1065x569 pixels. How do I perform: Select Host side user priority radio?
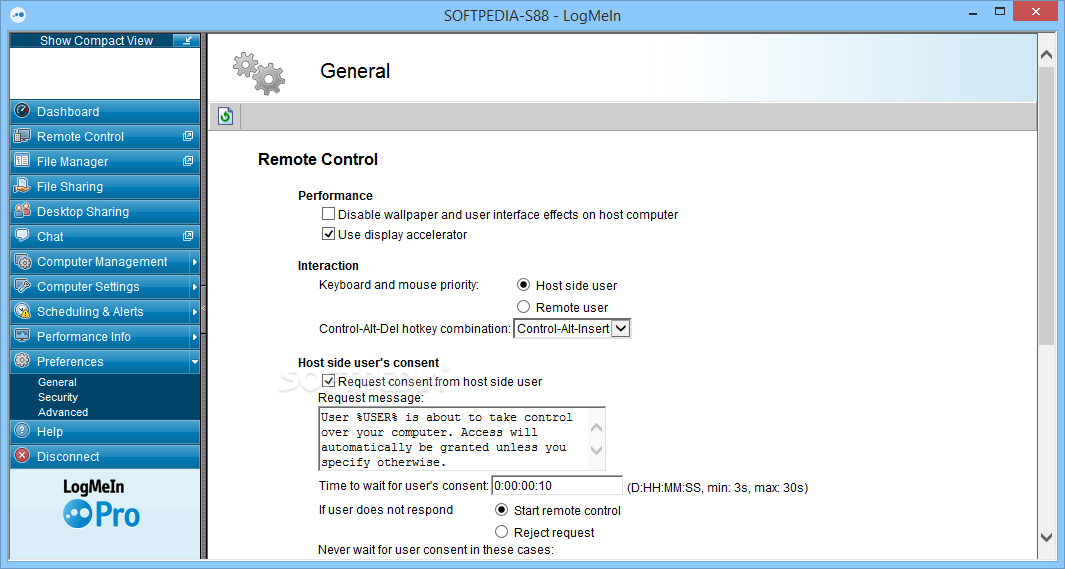pyautogui.click(x=523, y=284)
